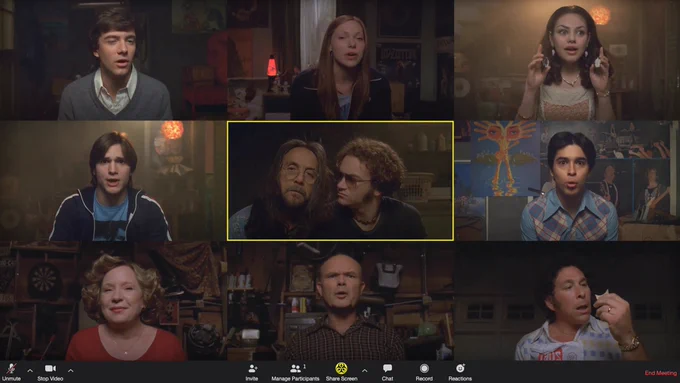Select tile of bald man in garage
The image size is (680, 383).
340,301
